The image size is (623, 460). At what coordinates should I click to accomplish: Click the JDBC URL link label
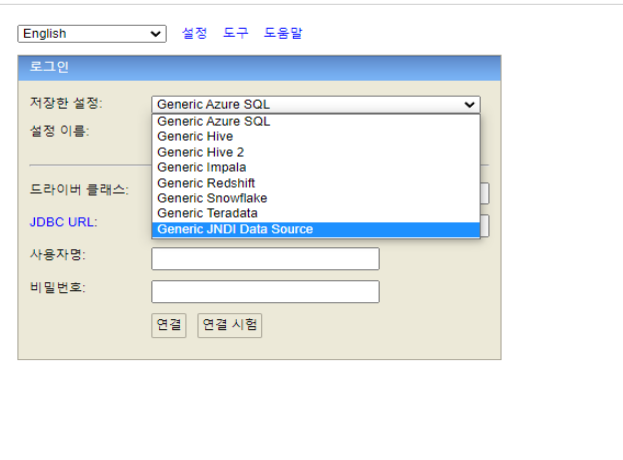tap(62, 222)
